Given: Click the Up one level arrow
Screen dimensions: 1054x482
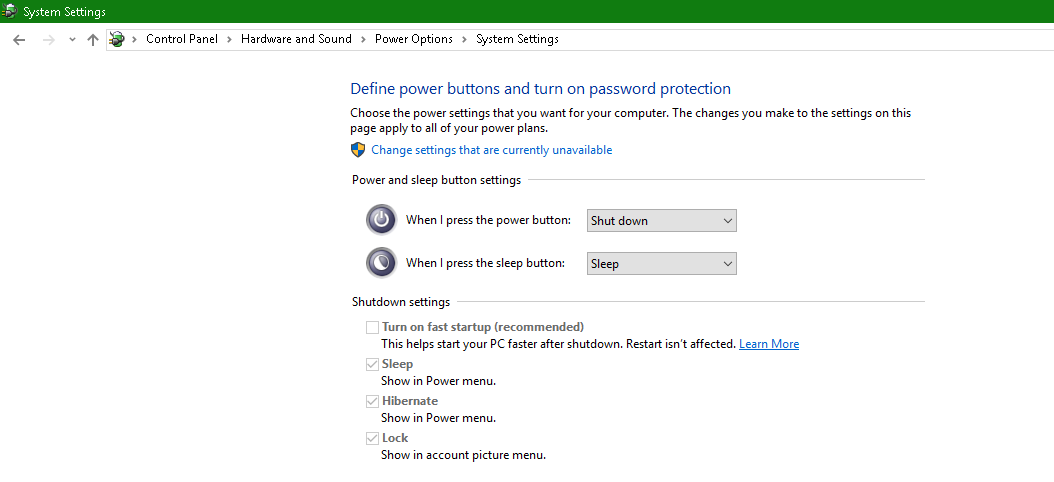Looking at the screenshot, I should [93, 39].
